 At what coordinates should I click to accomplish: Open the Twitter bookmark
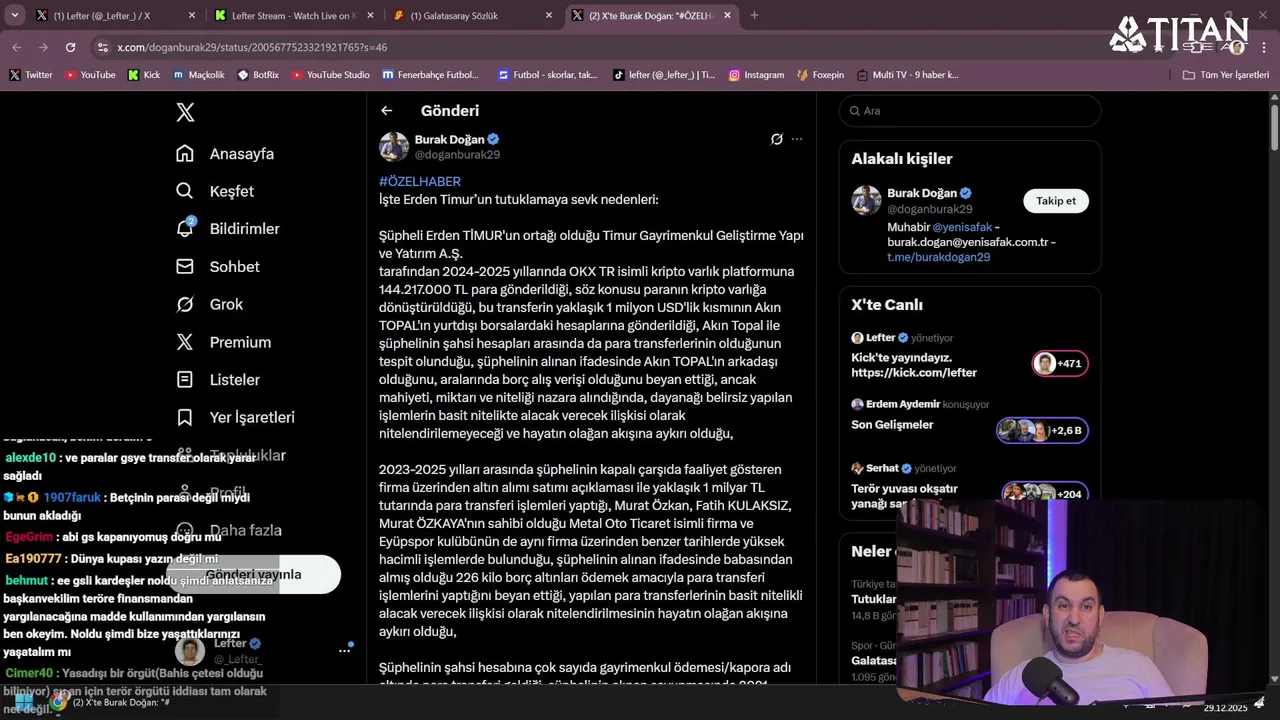coord(31,75)
